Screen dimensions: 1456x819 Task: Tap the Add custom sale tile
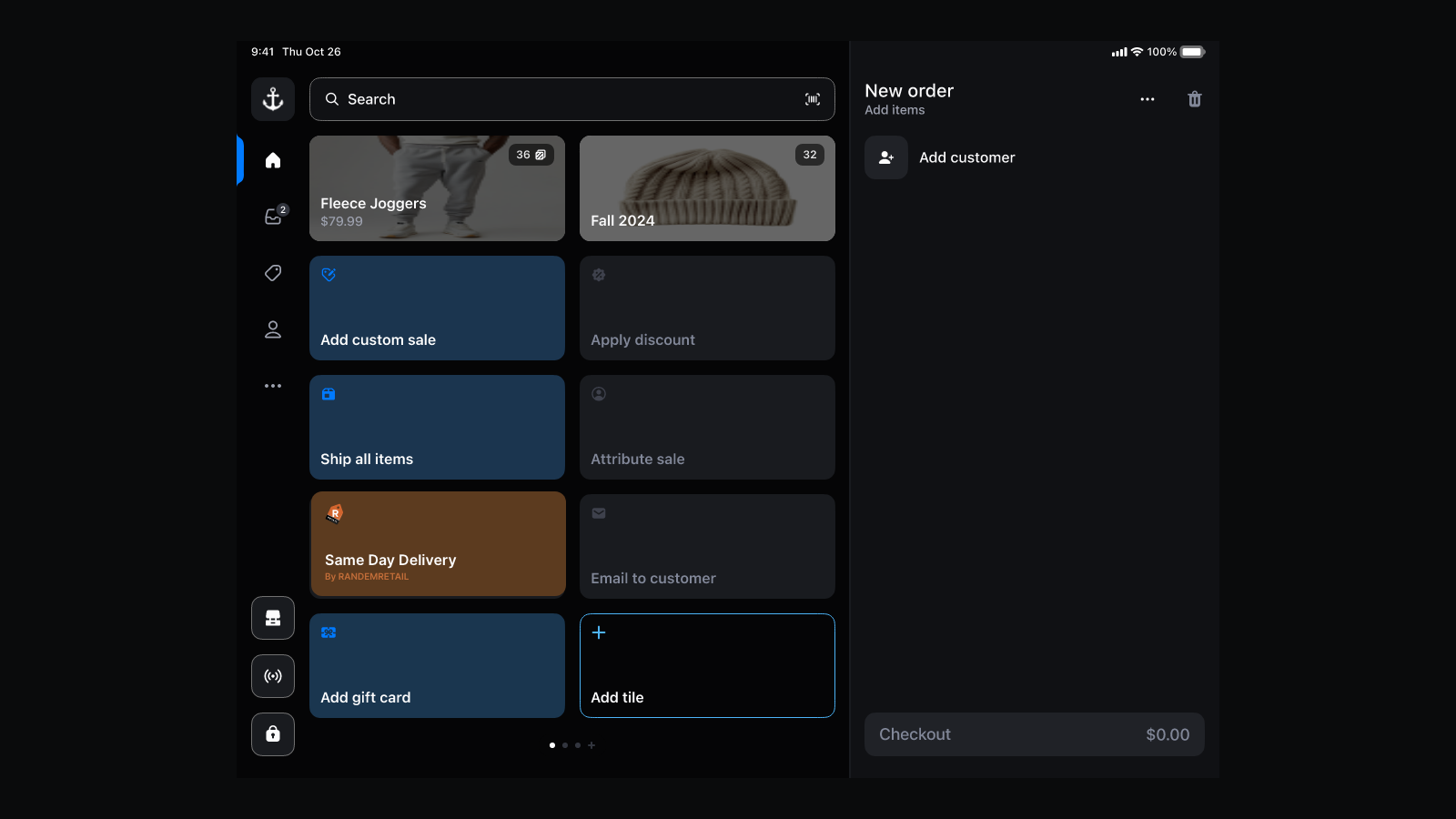437,308
